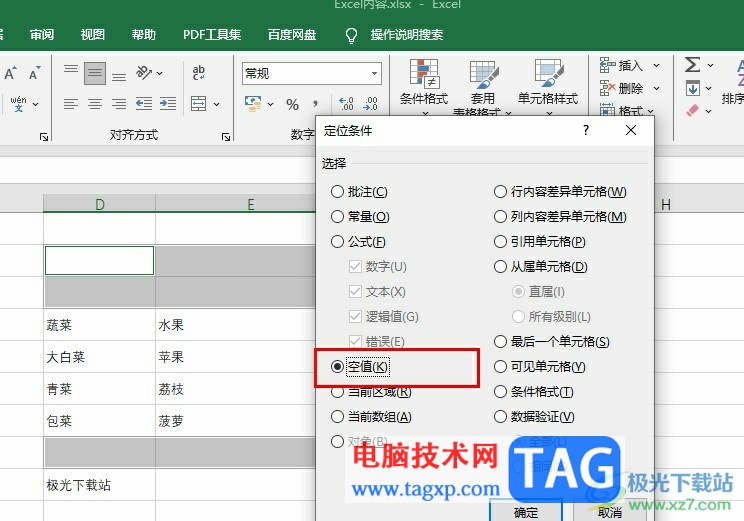Open format as table (套用表格格式)
This screenshot has width=744, height=521.
point(483,87)
